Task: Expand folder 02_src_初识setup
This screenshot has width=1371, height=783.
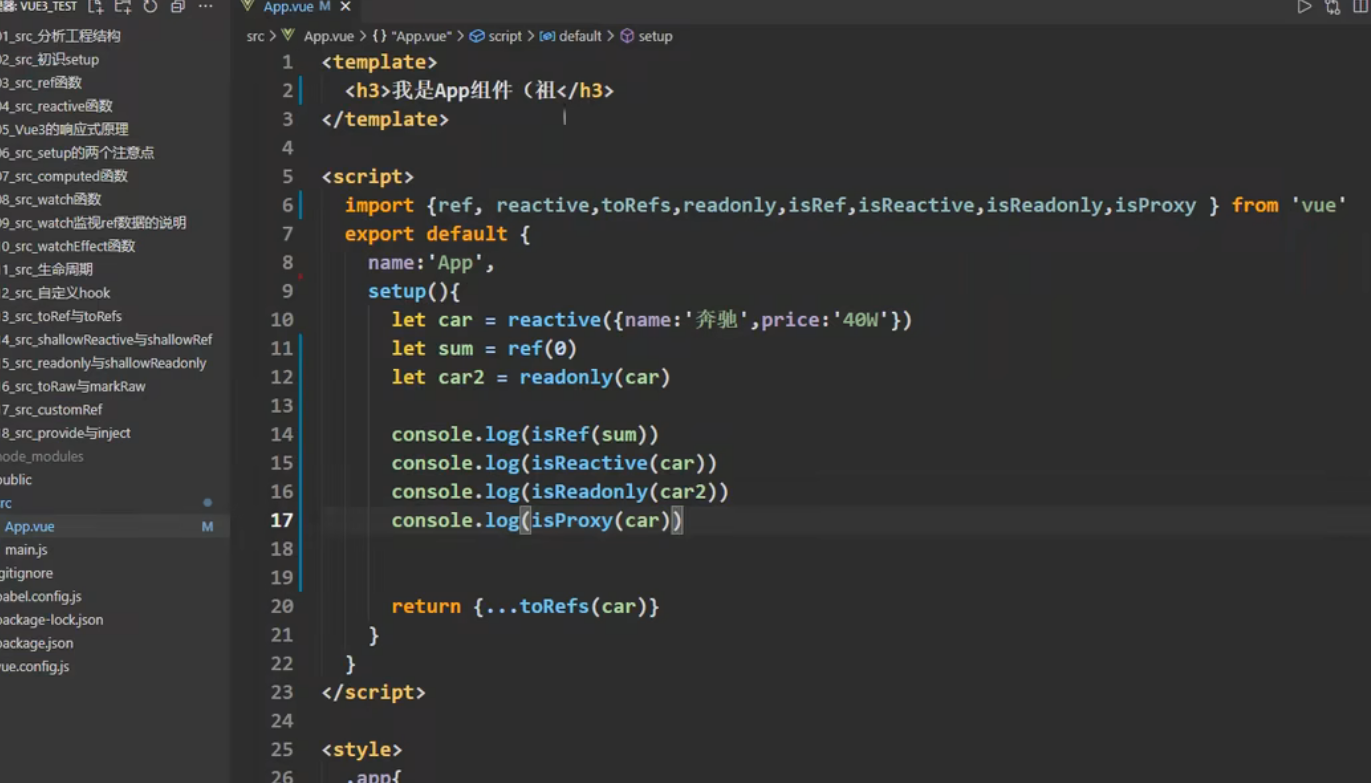Action: click(x=50, y=60)
